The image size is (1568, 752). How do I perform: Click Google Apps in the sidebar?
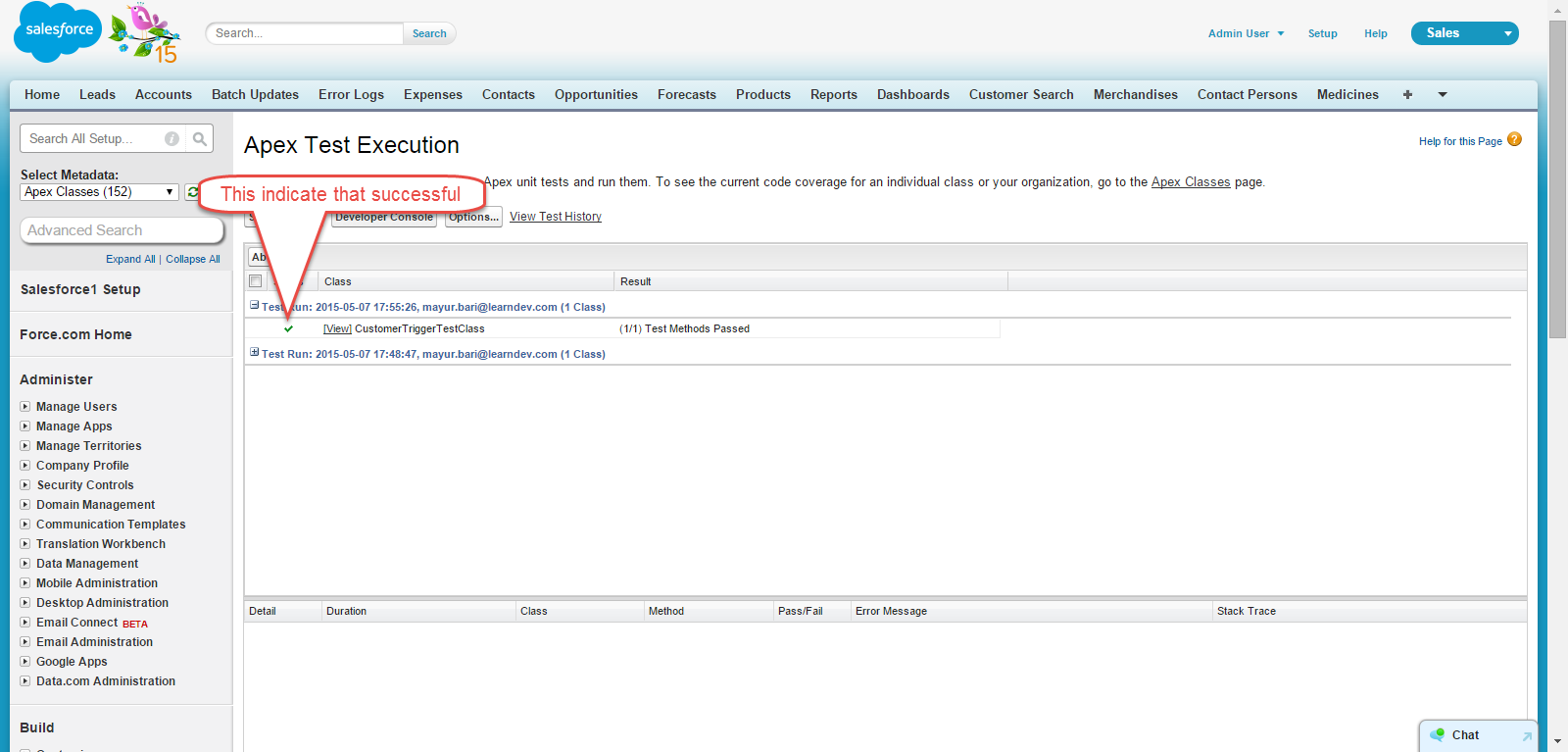click(72, 662)
